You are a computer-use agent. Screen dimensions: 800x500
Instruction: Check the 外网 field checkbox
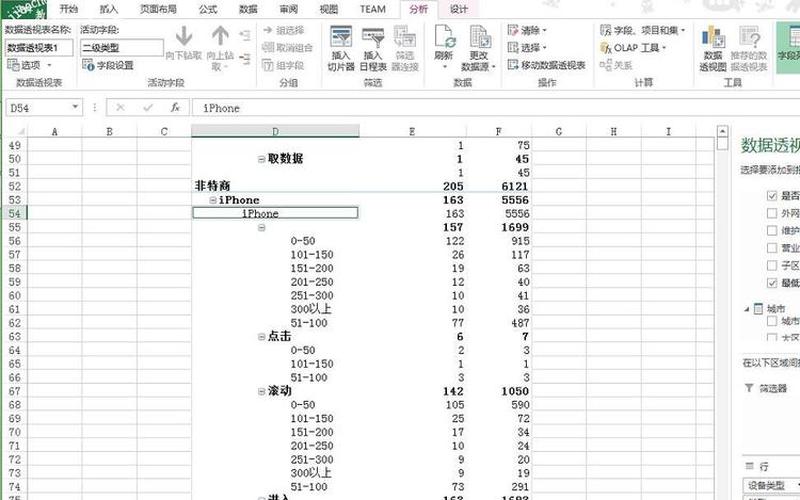click(x=772, y=213)
